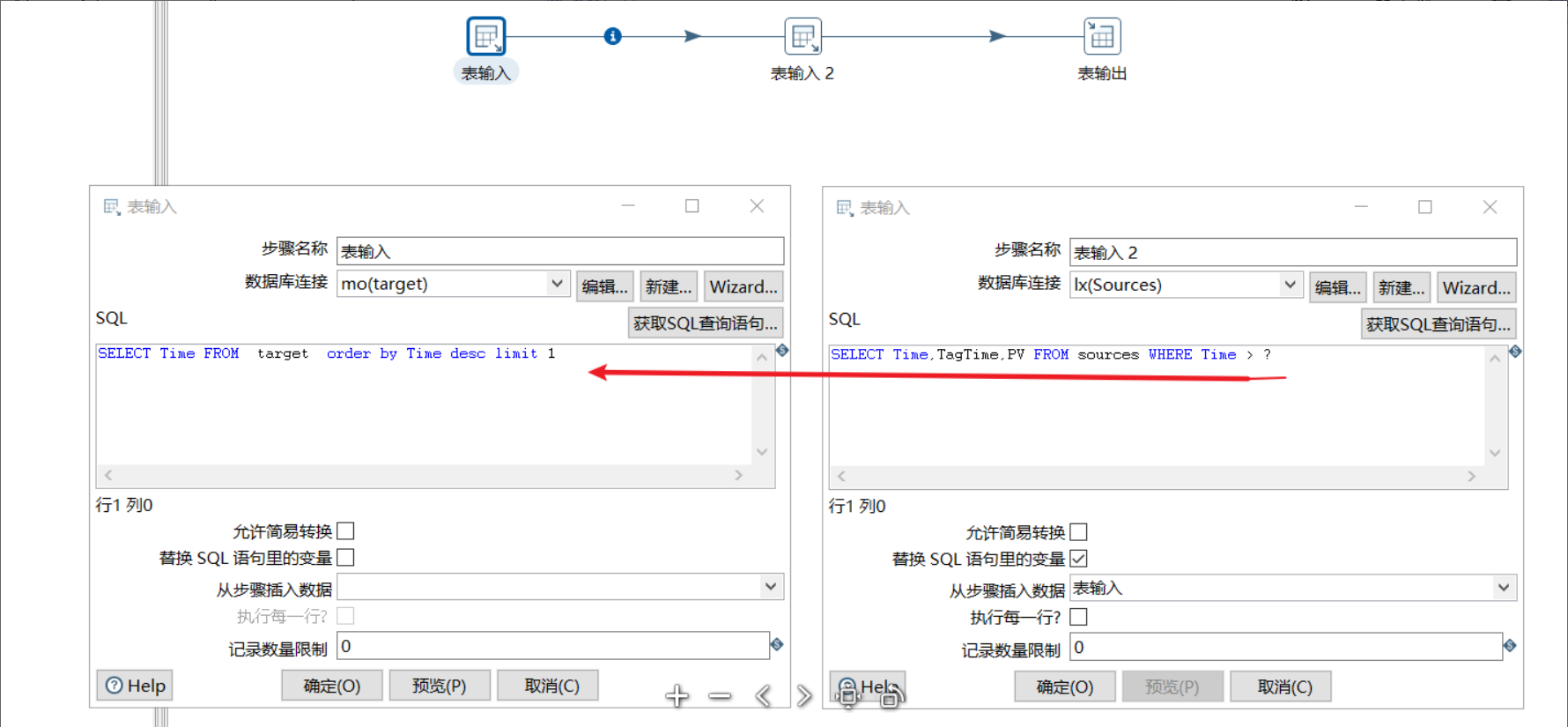Uncheck 替换 SQL 语句里的变量 in right dialog
This screenshot has height=727, width=1568.
point(1078,558)
